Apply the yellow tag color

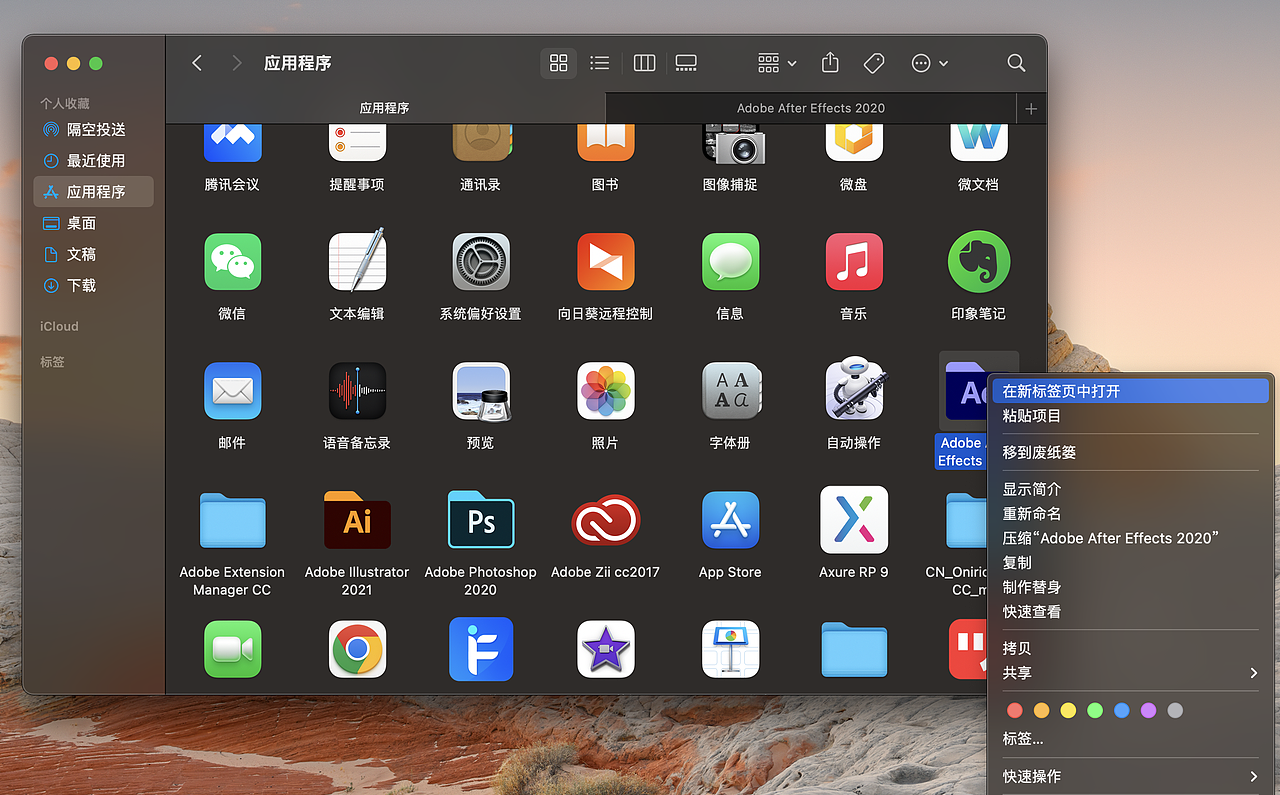point(1068,710)
